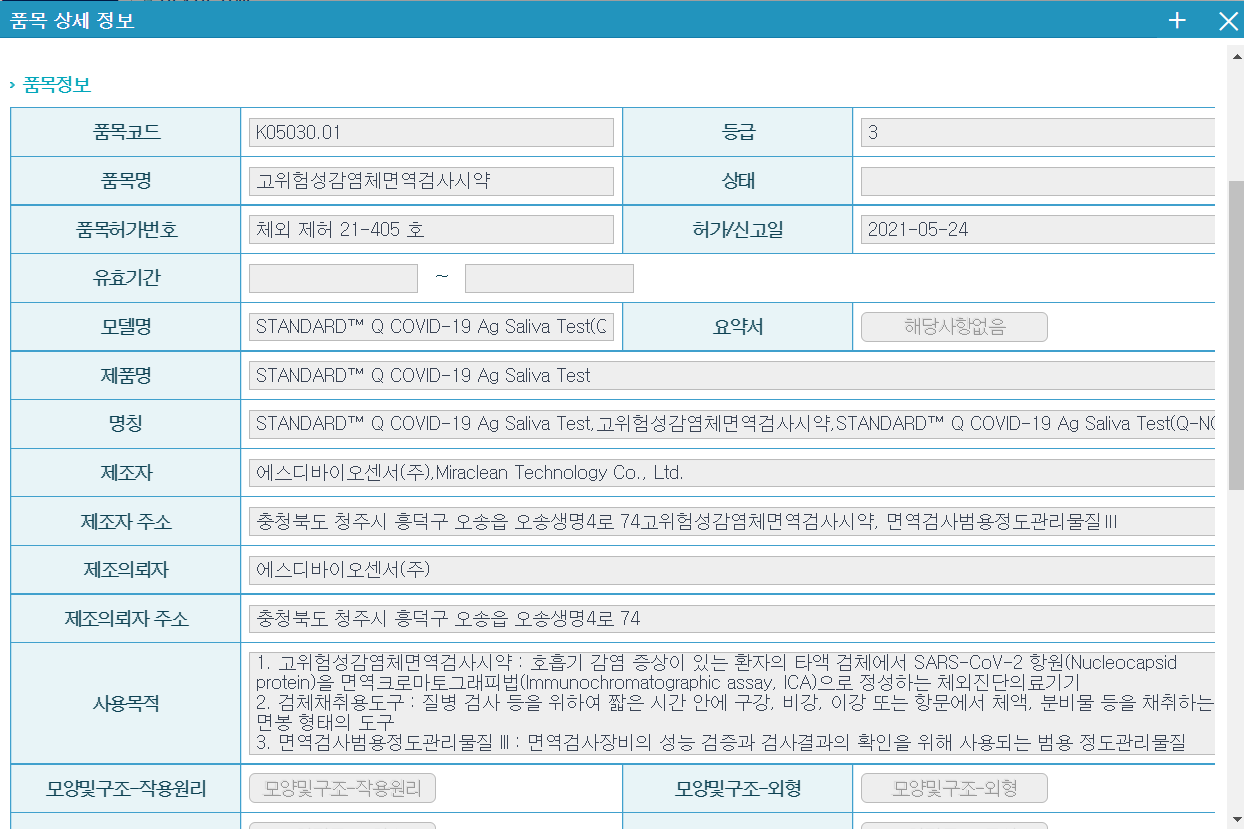Click the 등급 field showing 3
The image size is (1244, 829).
(1038, 132)
